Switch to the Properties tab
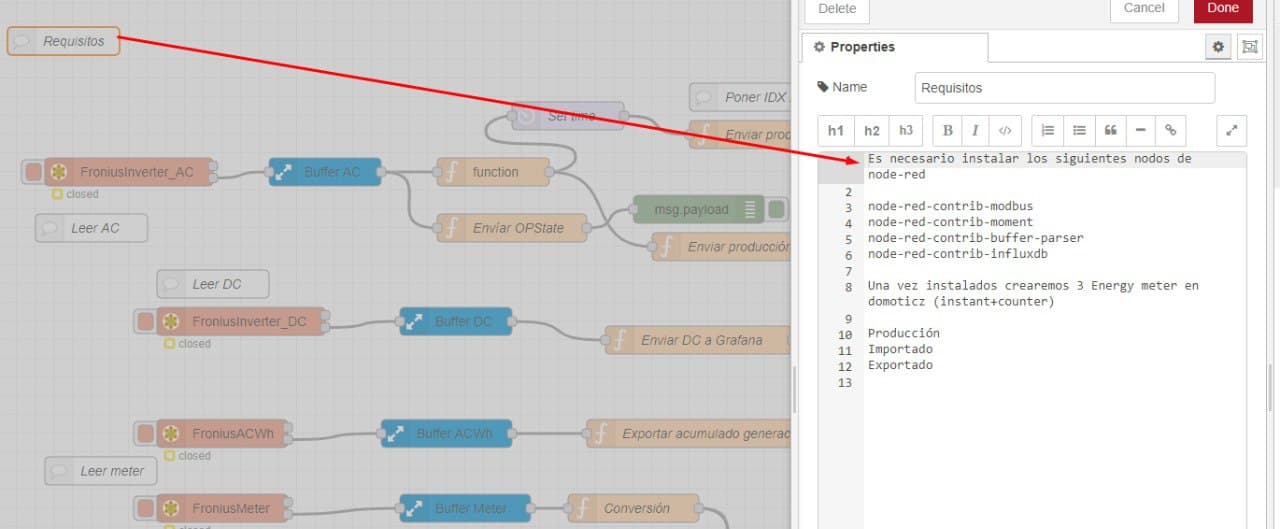Viewport: 1280px width, 529px height. coord(894,47)
